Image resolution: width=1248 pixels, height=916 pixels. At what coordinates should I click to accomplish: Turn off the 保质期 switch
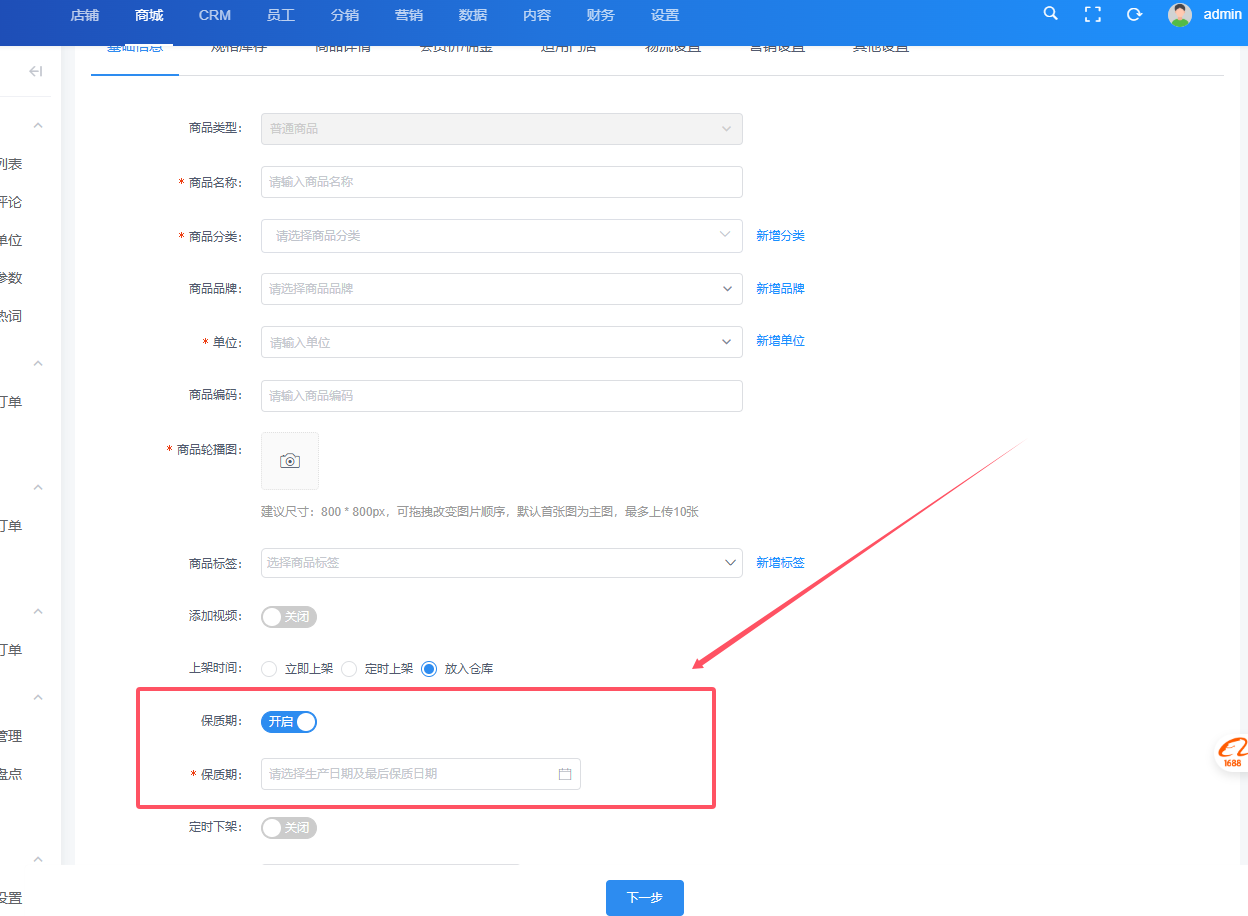coord(289,721)
